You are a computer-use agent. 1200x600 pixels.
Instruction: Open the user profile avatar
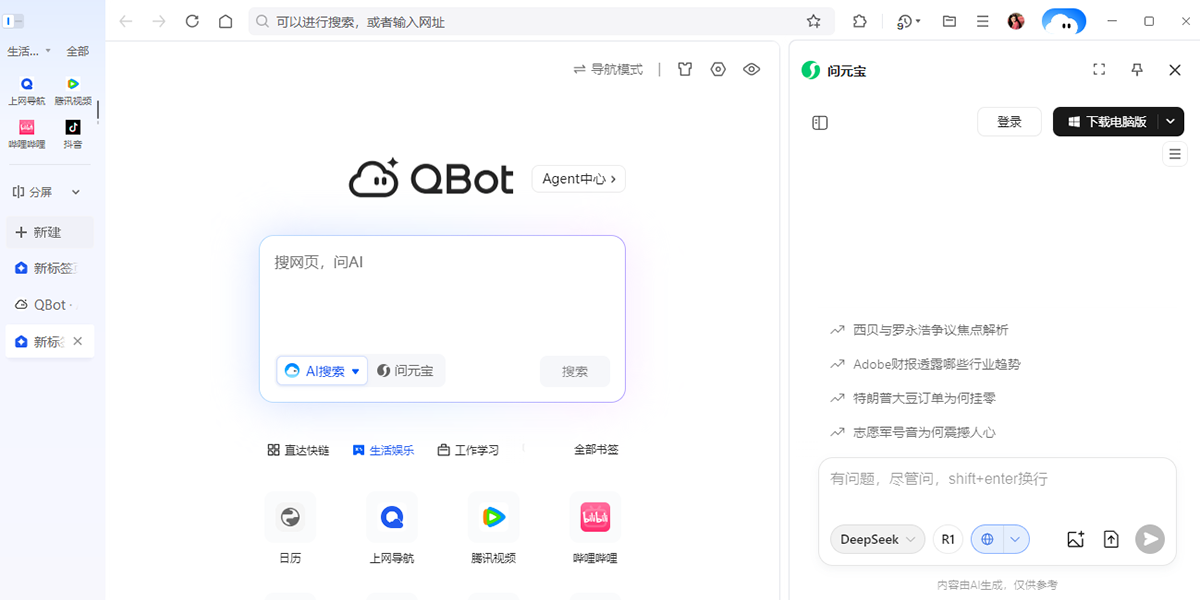[1016, 21]
